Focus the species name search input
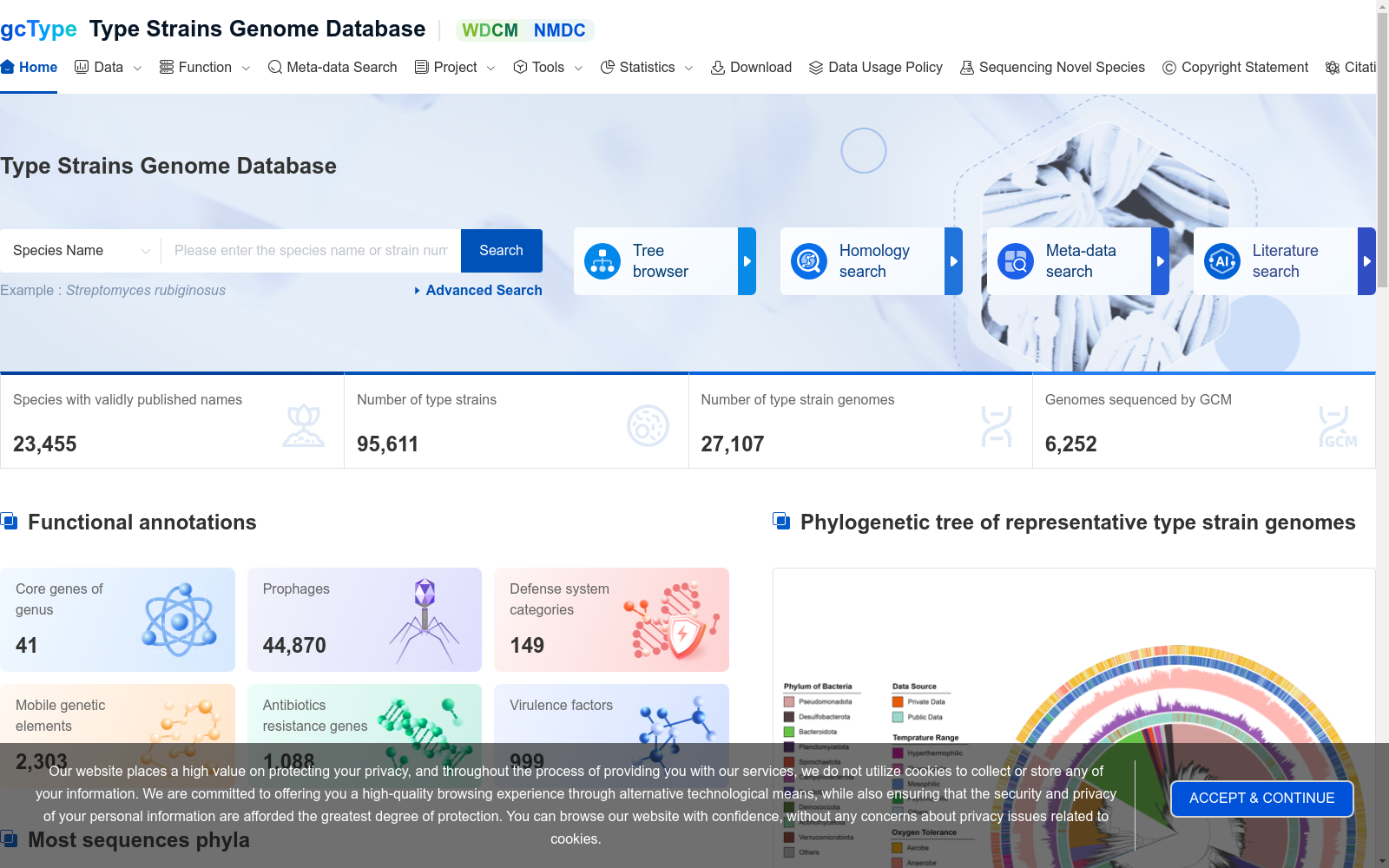The image size is (1389, 868). pyautogui.click(x=311, y=251)
